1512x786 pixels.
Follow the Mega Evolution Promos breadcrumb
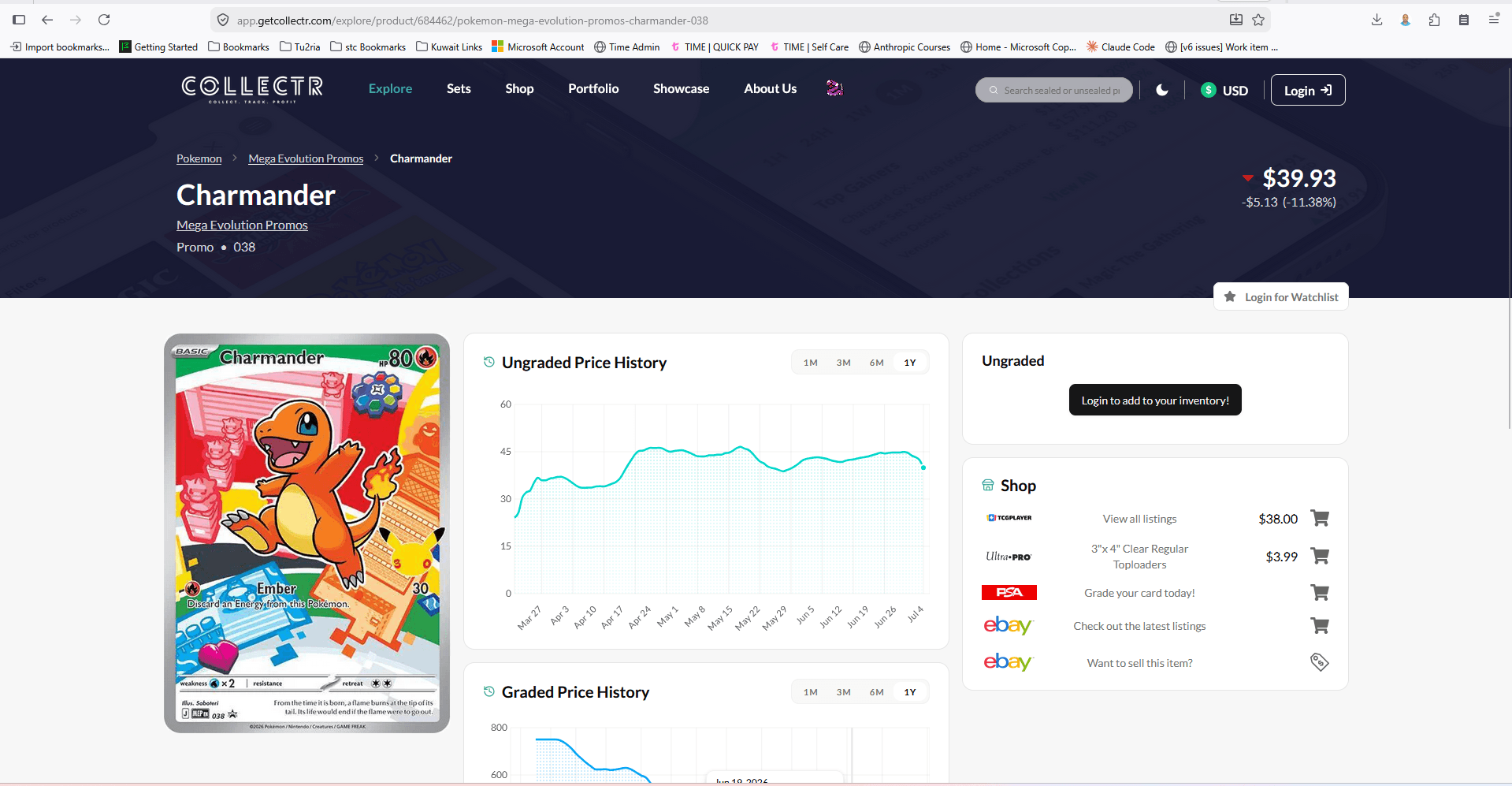pos(306,158)
